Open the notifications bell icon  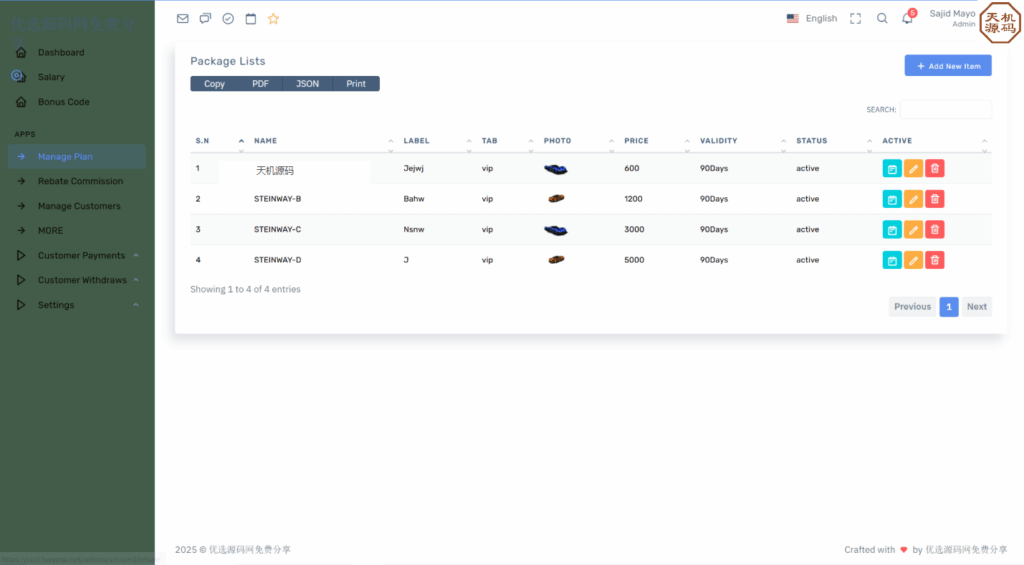(x=907, y=18)
